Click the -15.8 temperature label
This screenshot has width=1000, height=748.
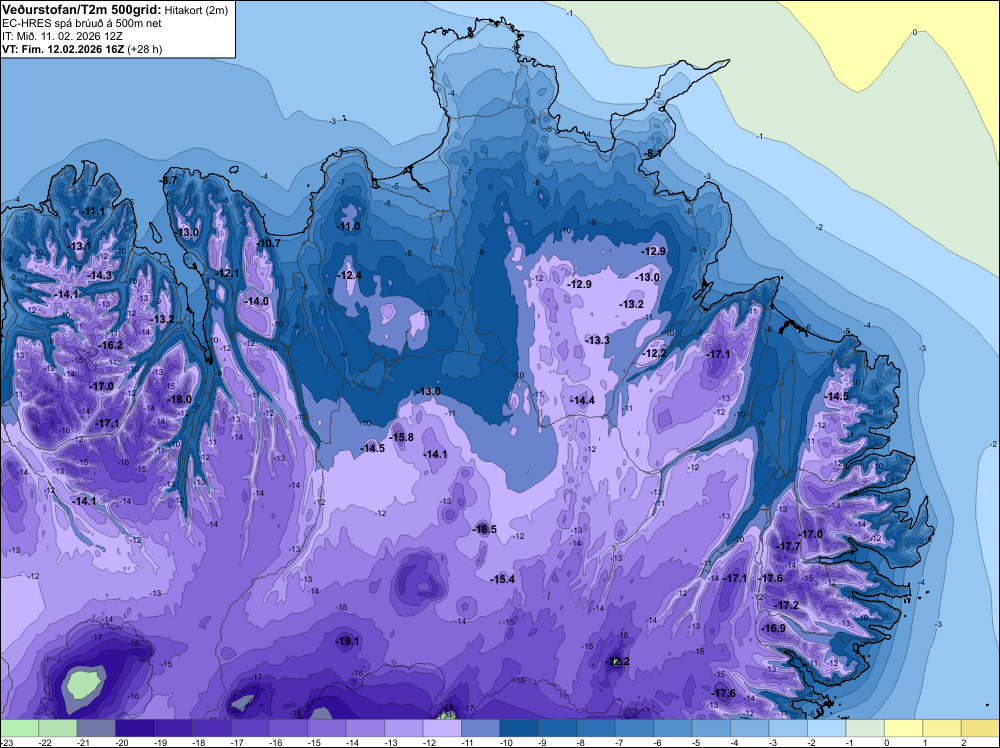(x=402, y=437)
